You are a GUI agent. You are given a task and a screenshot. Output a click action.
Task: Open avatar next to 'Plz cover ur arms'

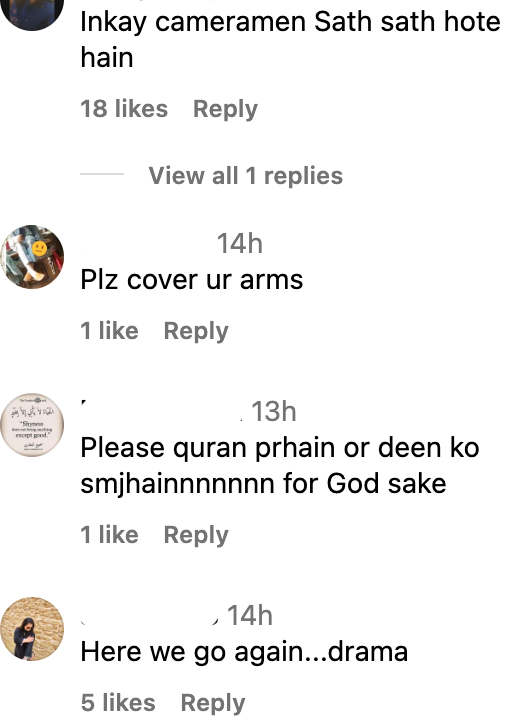pos(32,257)
